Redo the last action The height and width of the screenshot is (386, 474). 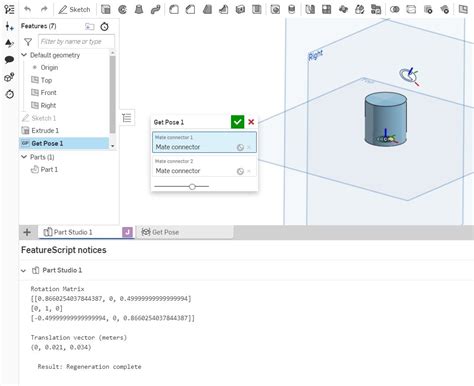tap(44, 9)
